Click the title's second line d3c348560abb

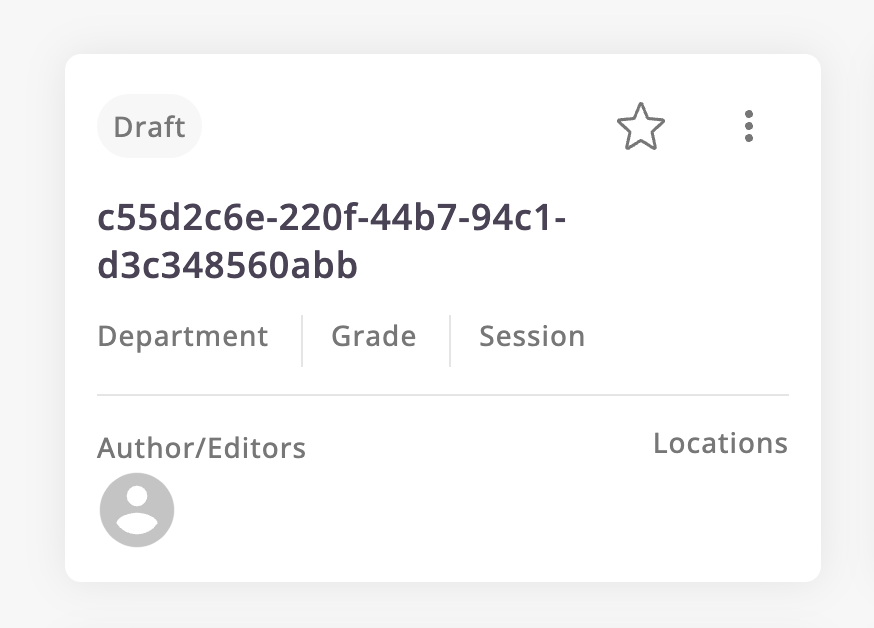tap(227, 266)
